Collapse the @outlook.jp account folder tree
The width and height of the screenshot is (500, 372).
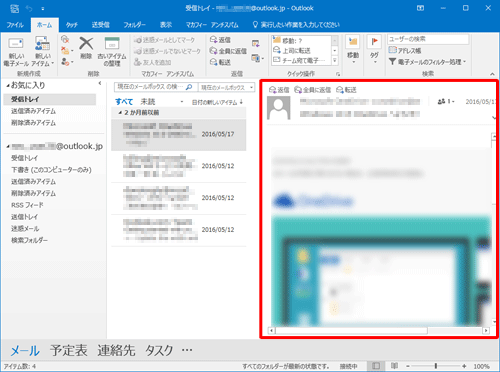pos(8,146)
